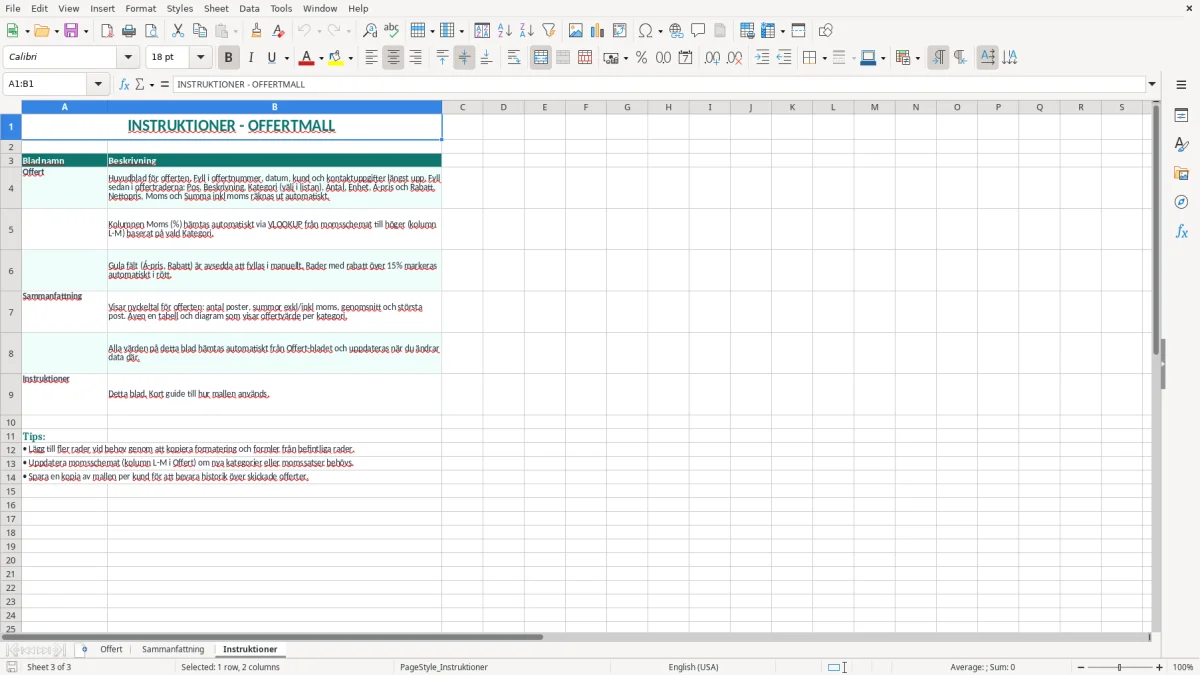Increase cell indent
Viewport: 1200px width, 675px height.
pos(762,58)
